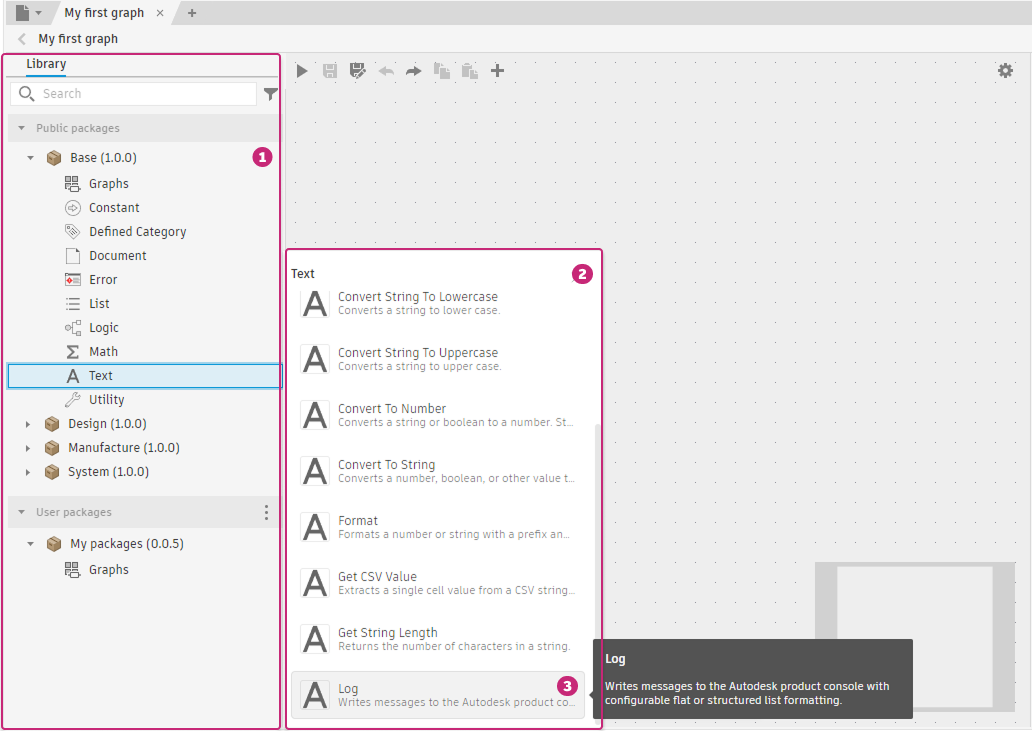The height and width of the screenshot is (731, 1032).
Task: Click the My packages (0.0.5) box icon
Action: coord(54,544)
